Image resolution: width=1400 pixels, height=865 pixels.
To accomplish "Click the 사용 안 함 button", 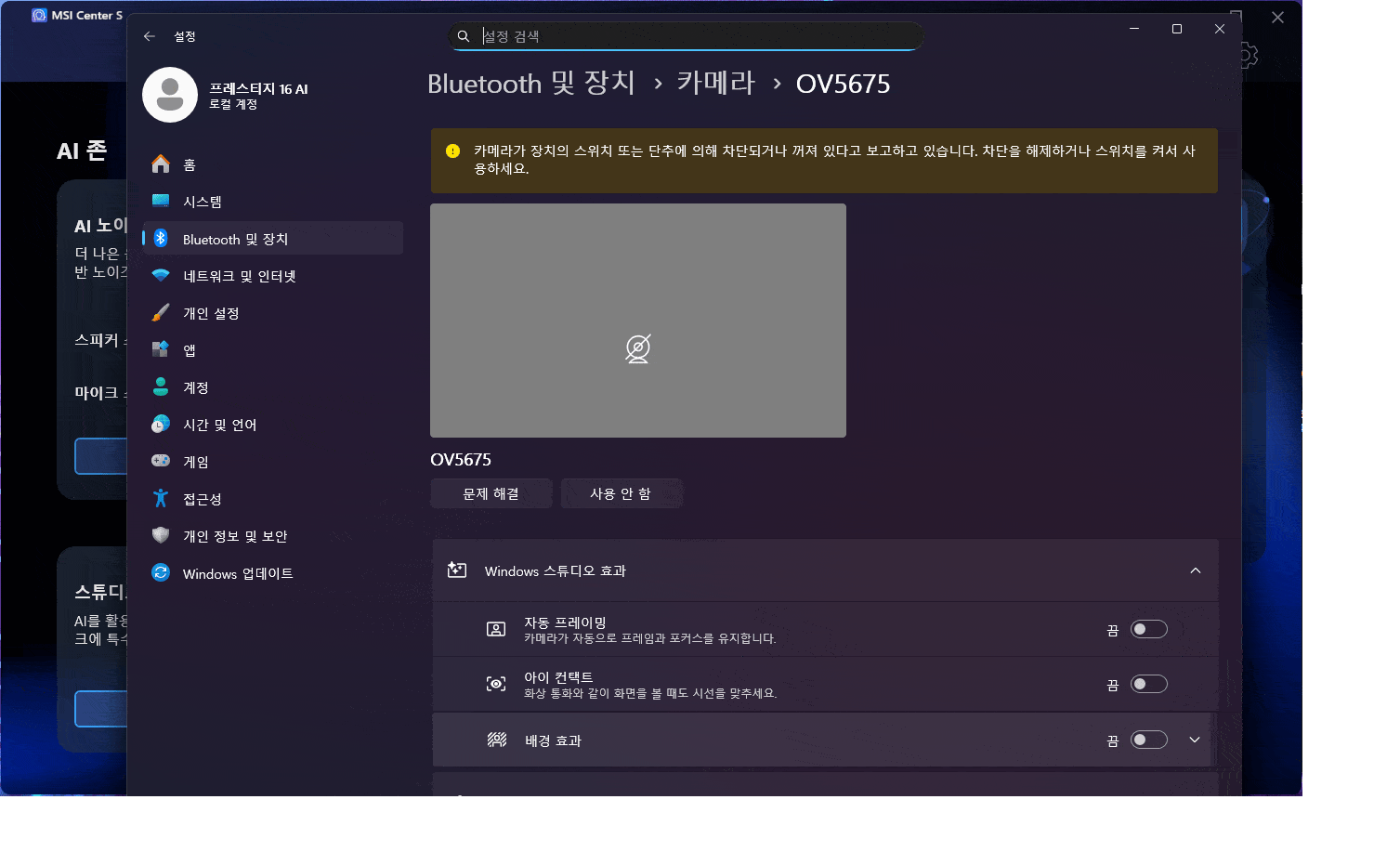I will (x=621, y=493).
